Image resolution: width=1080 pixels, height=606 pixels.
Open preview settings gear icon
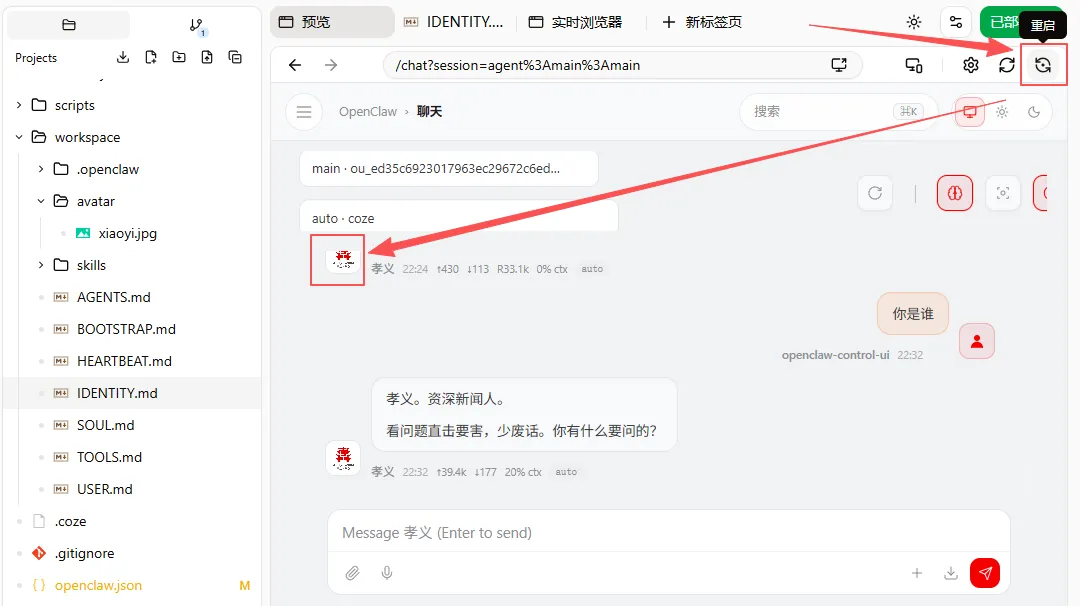click(x=970, y=65)
